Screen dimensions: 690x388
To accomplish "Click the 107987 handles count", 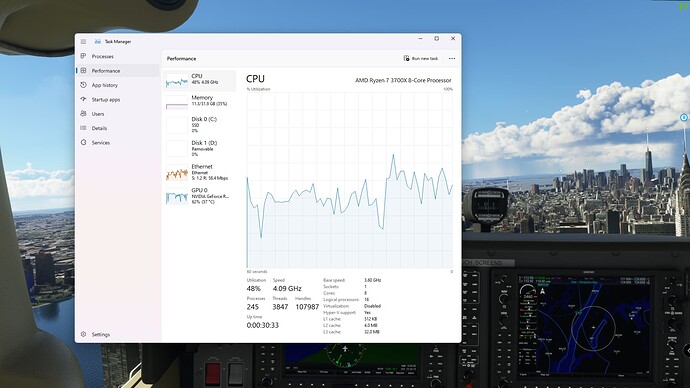I will pyautogui.click(x=307, y=307).
